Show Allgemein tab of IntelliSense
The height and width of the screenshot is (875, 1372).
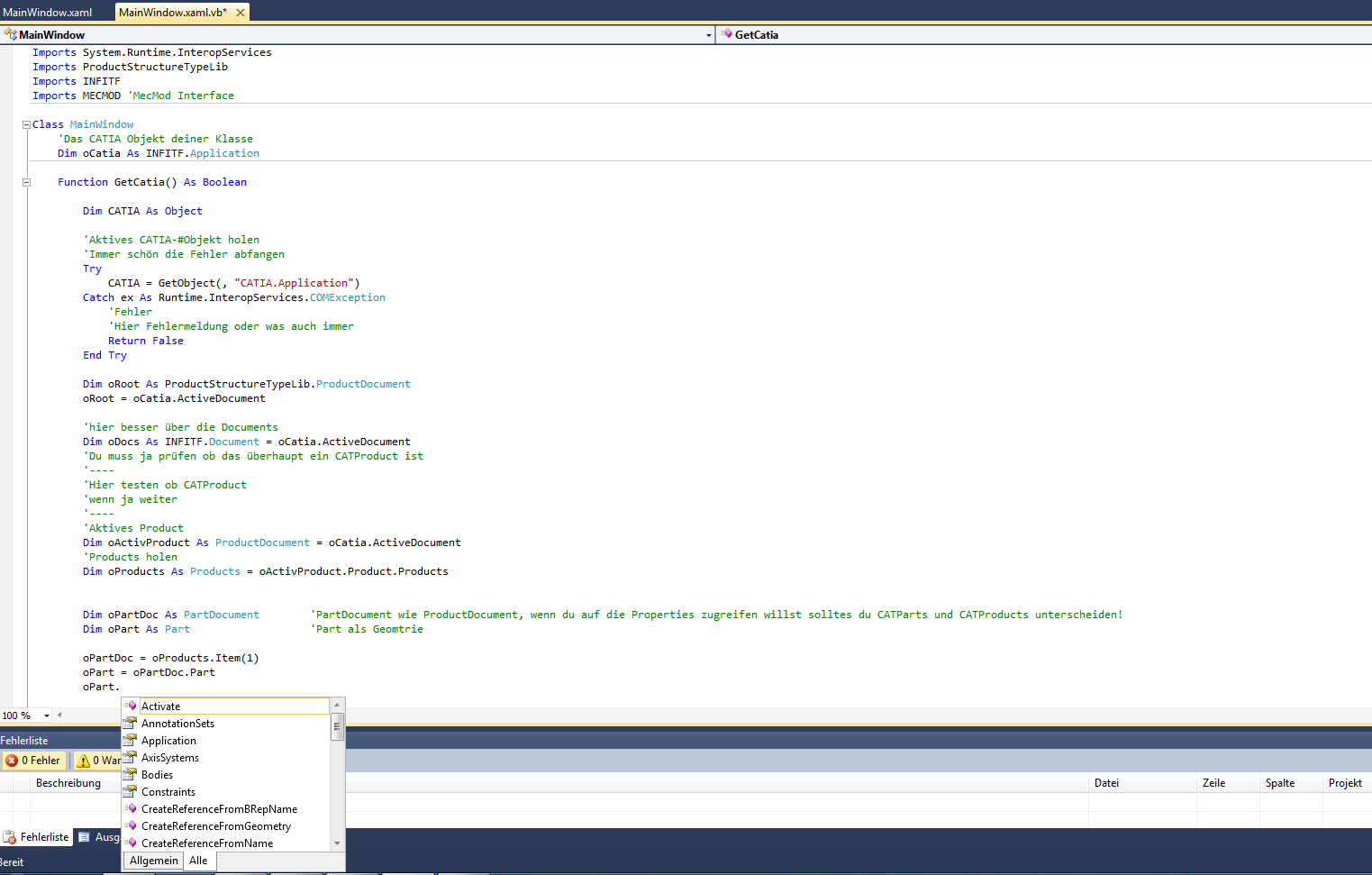click(154, 861)
